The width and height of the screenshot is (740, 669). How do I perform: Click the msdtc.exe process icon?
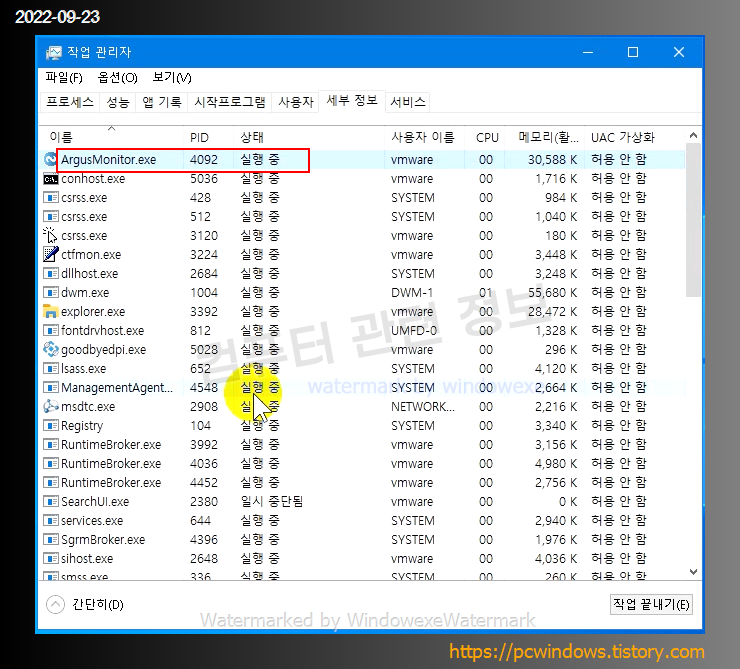pyautogui.click(x=50, y=406)
